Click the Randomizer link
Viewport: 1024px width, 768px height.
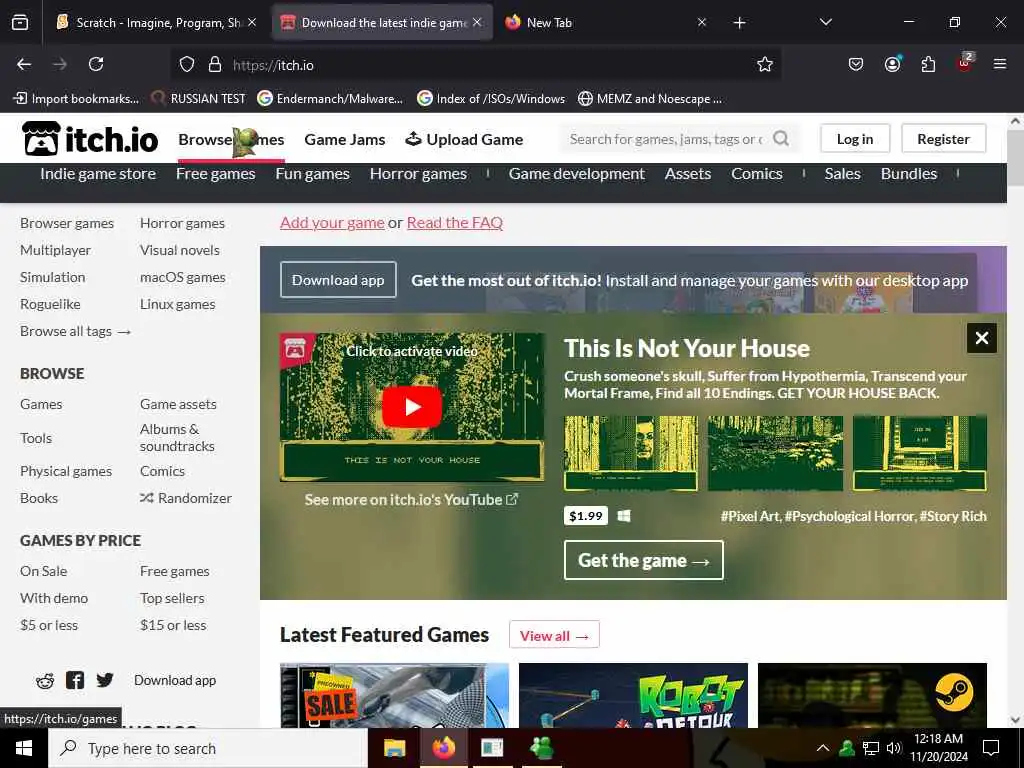click(x=186, y=498)
